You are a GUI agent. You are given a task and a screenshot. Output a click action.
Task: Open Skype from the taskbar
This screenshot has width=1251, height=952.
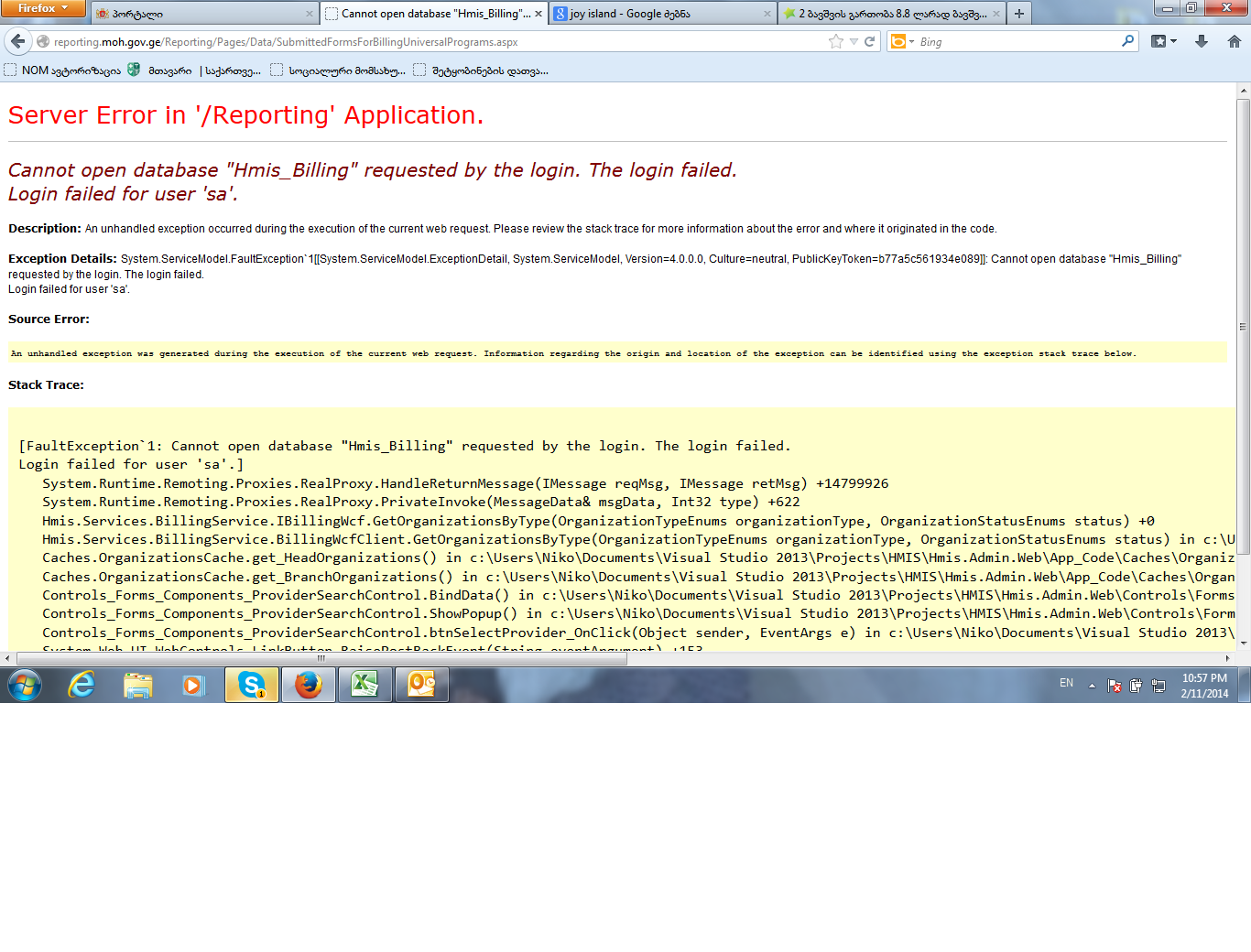(x=252, y=685)
